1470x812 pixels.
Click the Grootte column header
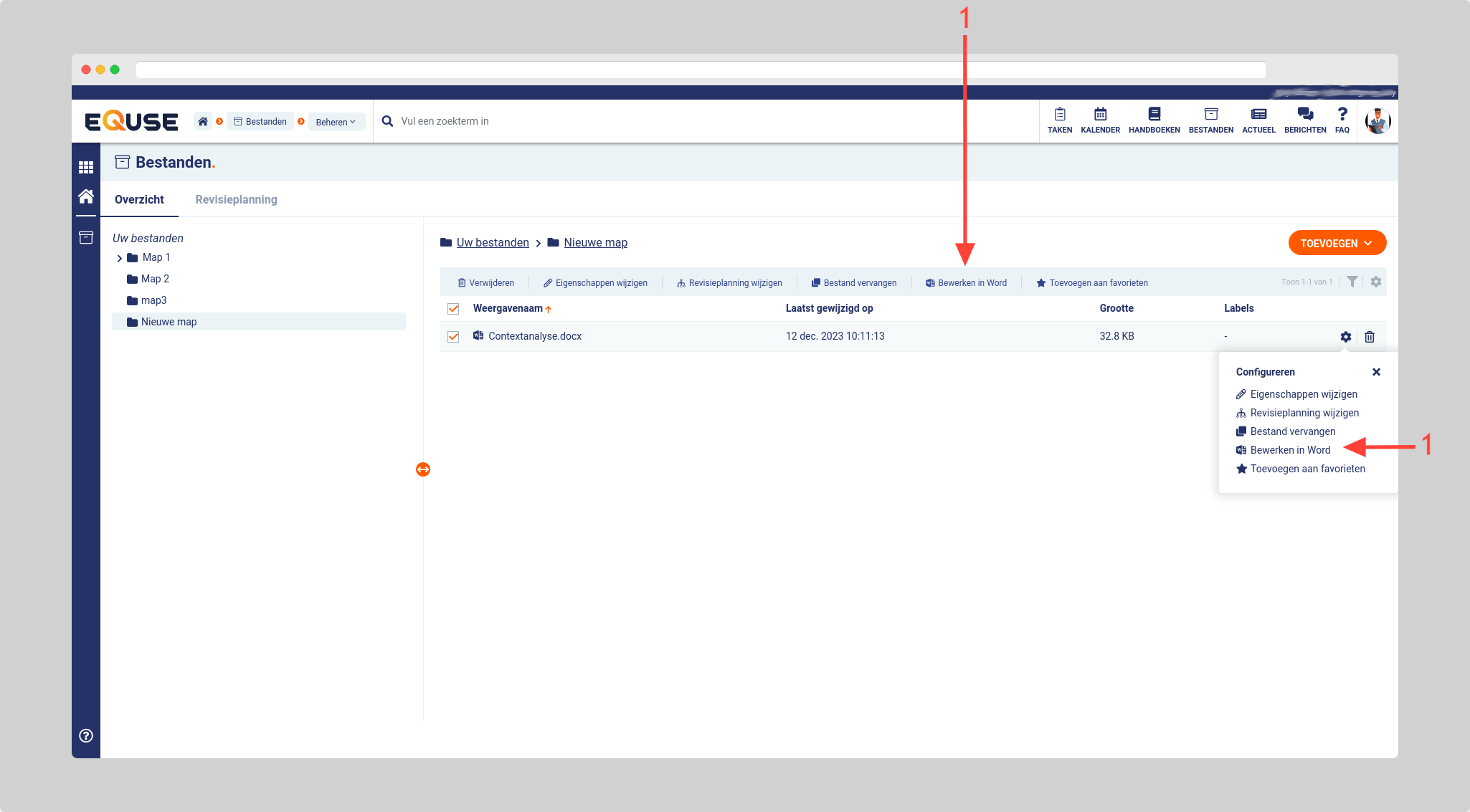click(1116, 308)
